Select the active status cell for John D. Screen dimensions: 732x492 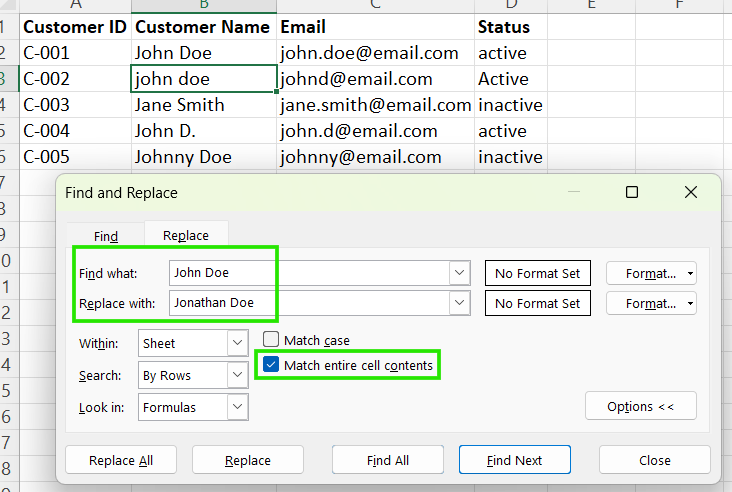click(x=511, y=131)
